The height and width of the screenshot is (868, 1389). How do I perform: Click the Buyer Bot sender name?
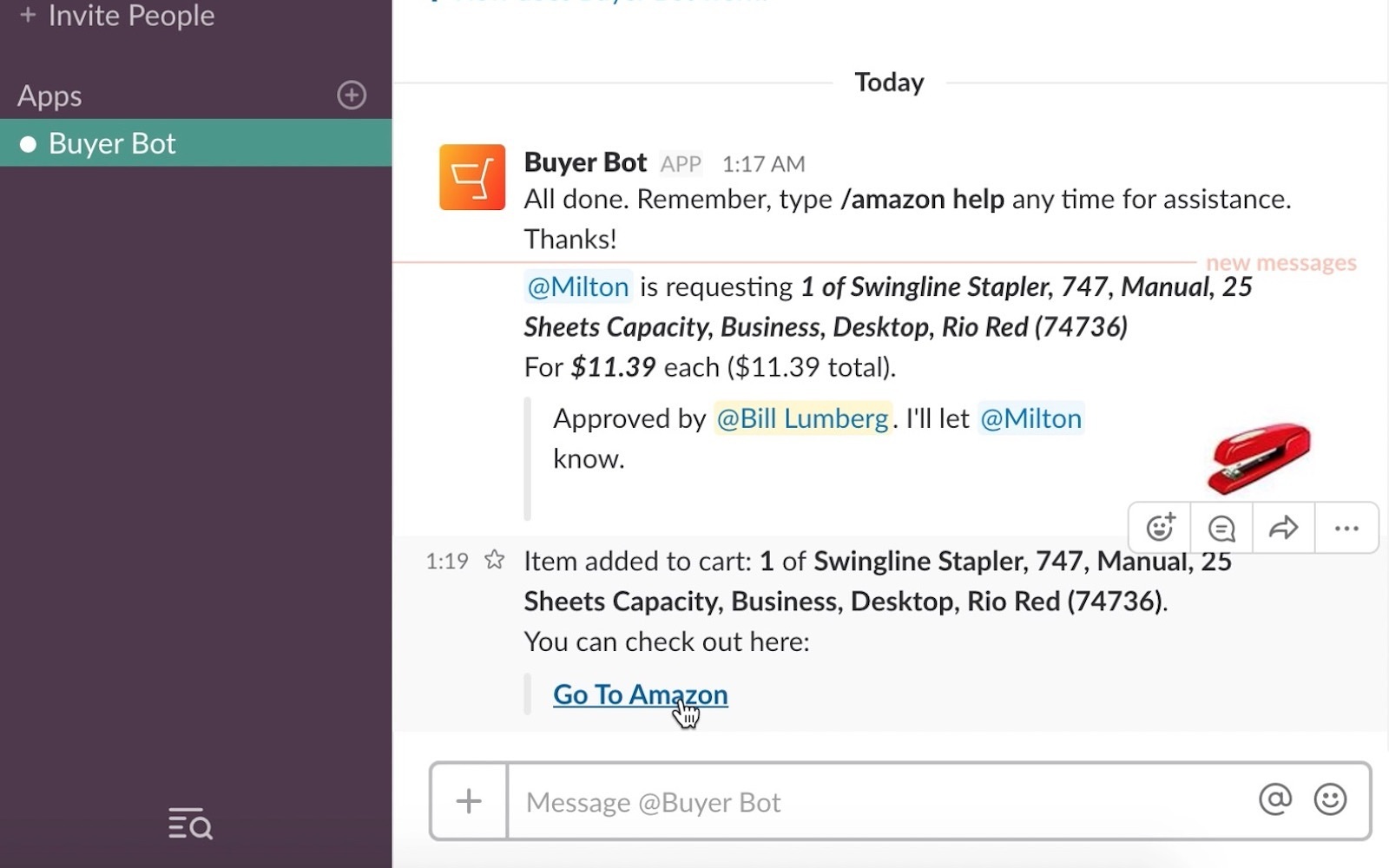(585, 162)
